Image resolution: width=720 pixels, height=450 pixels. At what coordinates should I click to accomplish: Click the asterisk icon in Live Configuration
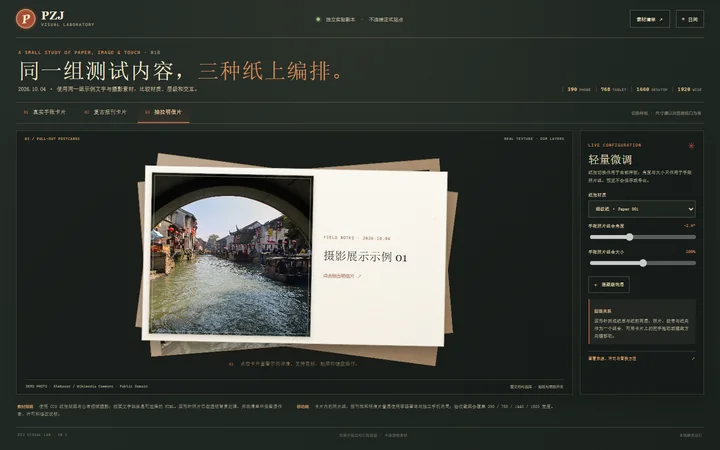pos(691,146)
